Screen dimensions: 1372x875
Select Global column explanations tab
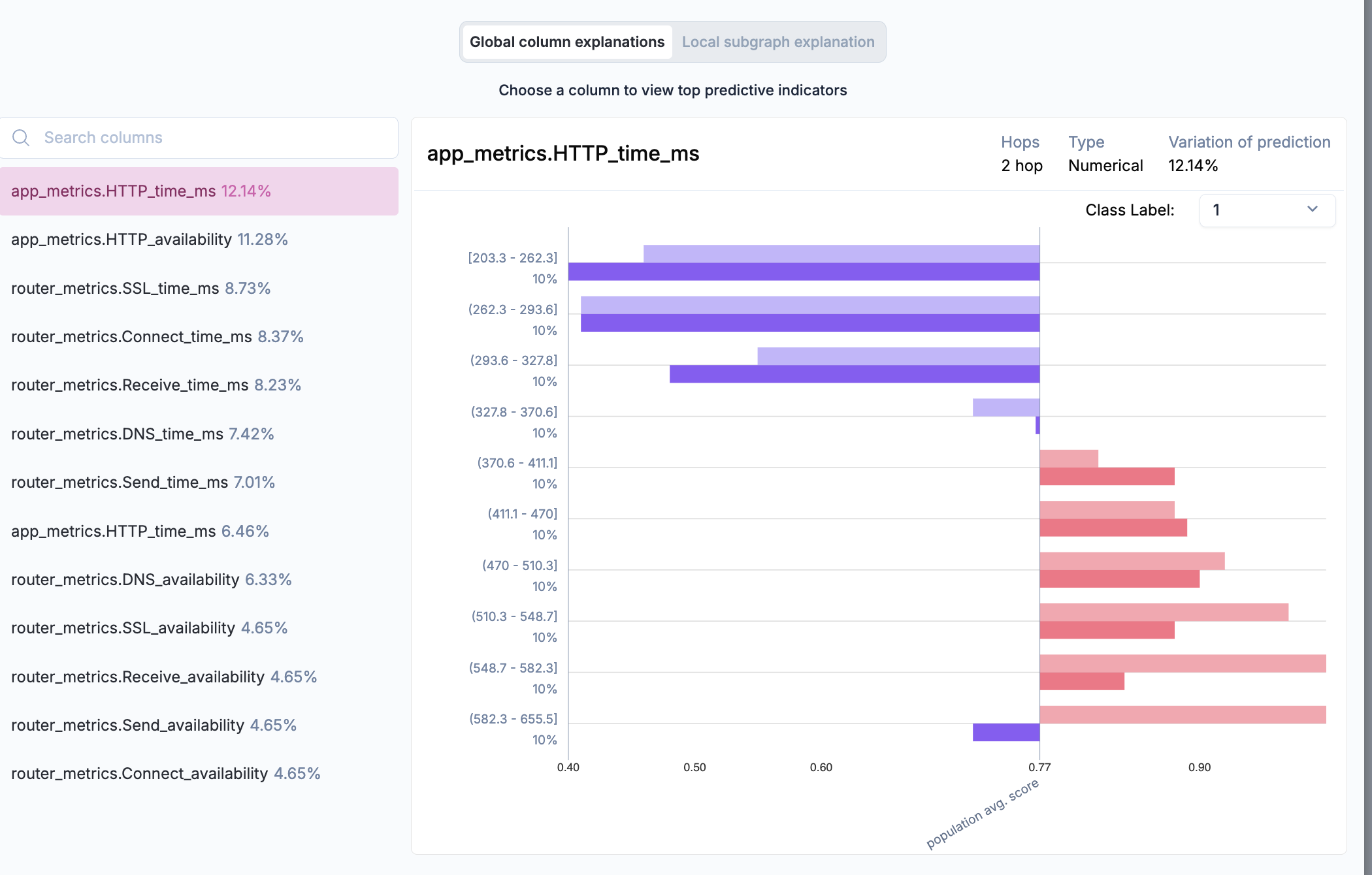566,42
